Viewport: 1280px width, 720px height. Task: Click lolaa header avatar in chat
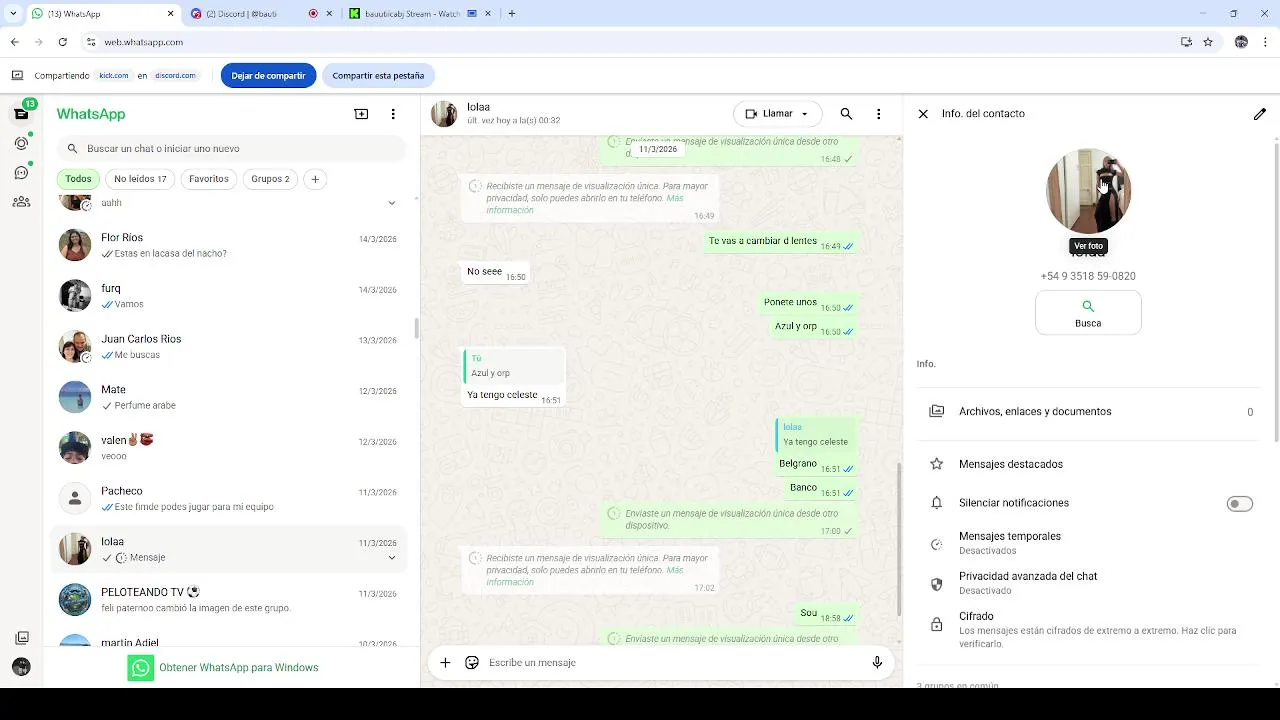[x=444, y=114]
